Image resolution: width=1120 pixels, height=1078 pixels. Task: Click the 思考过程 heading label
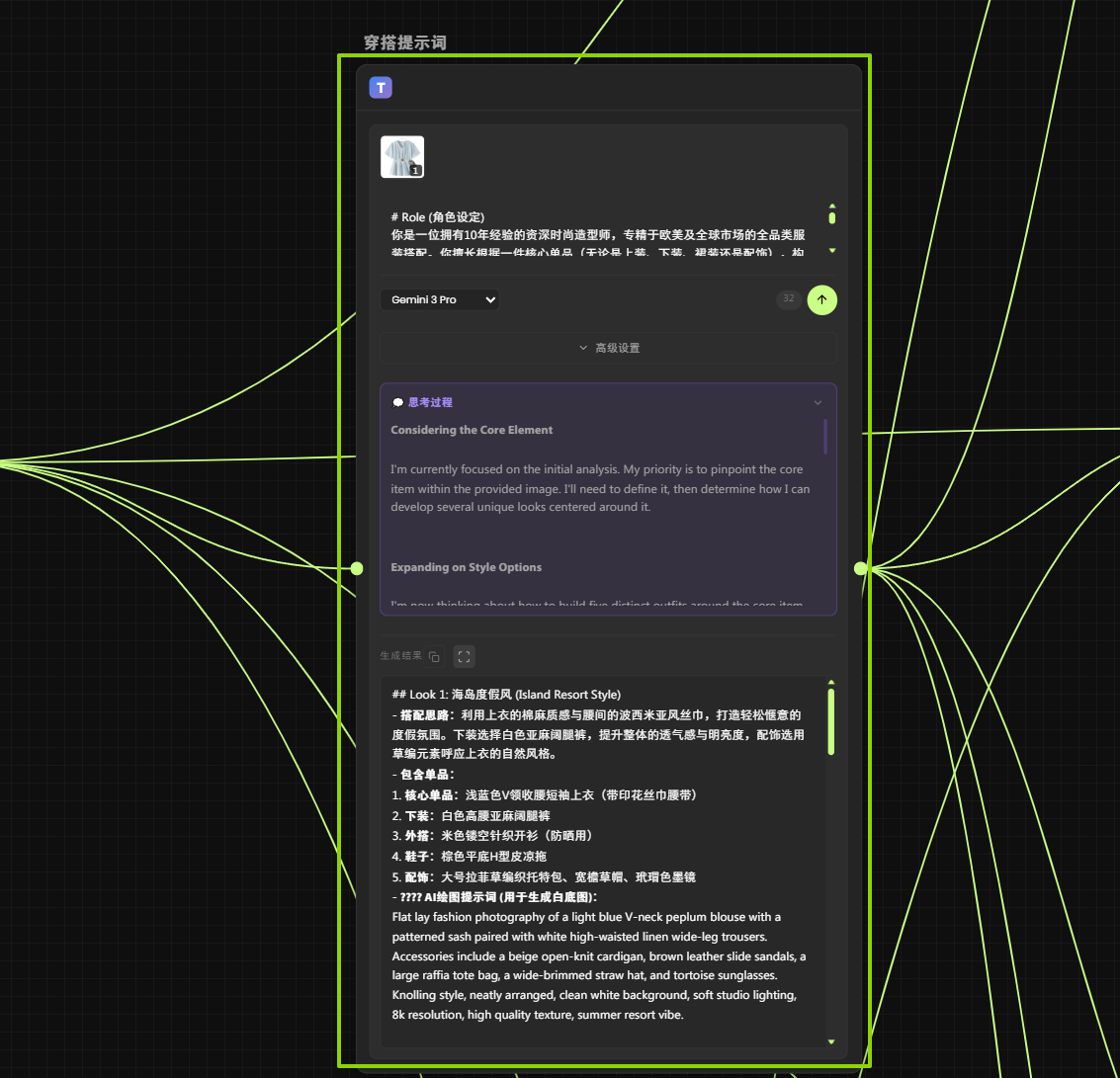click(430, 403)
